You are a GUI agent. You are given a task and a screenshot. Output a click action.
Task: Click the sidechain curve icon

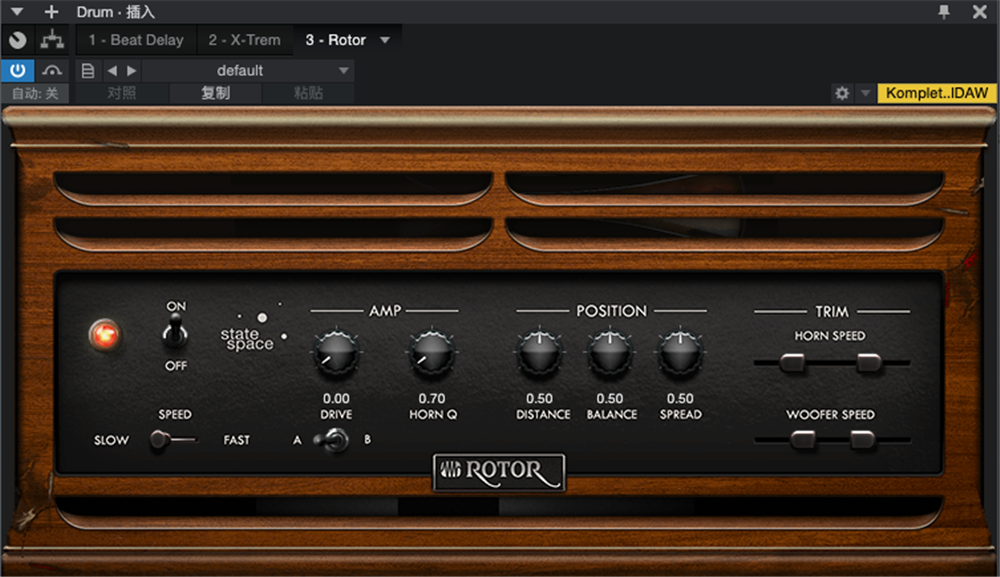[x=52, y=70]
